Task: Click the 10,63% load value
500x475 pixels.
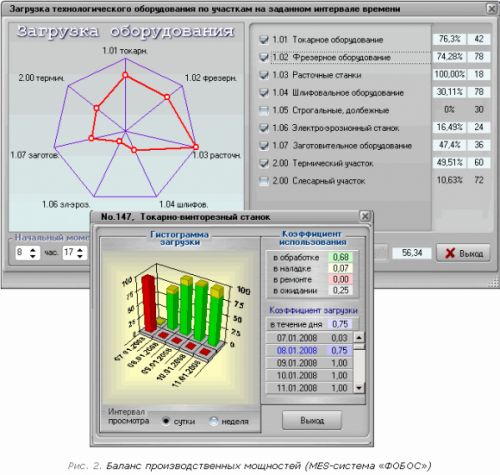Action: coord(449,180)
